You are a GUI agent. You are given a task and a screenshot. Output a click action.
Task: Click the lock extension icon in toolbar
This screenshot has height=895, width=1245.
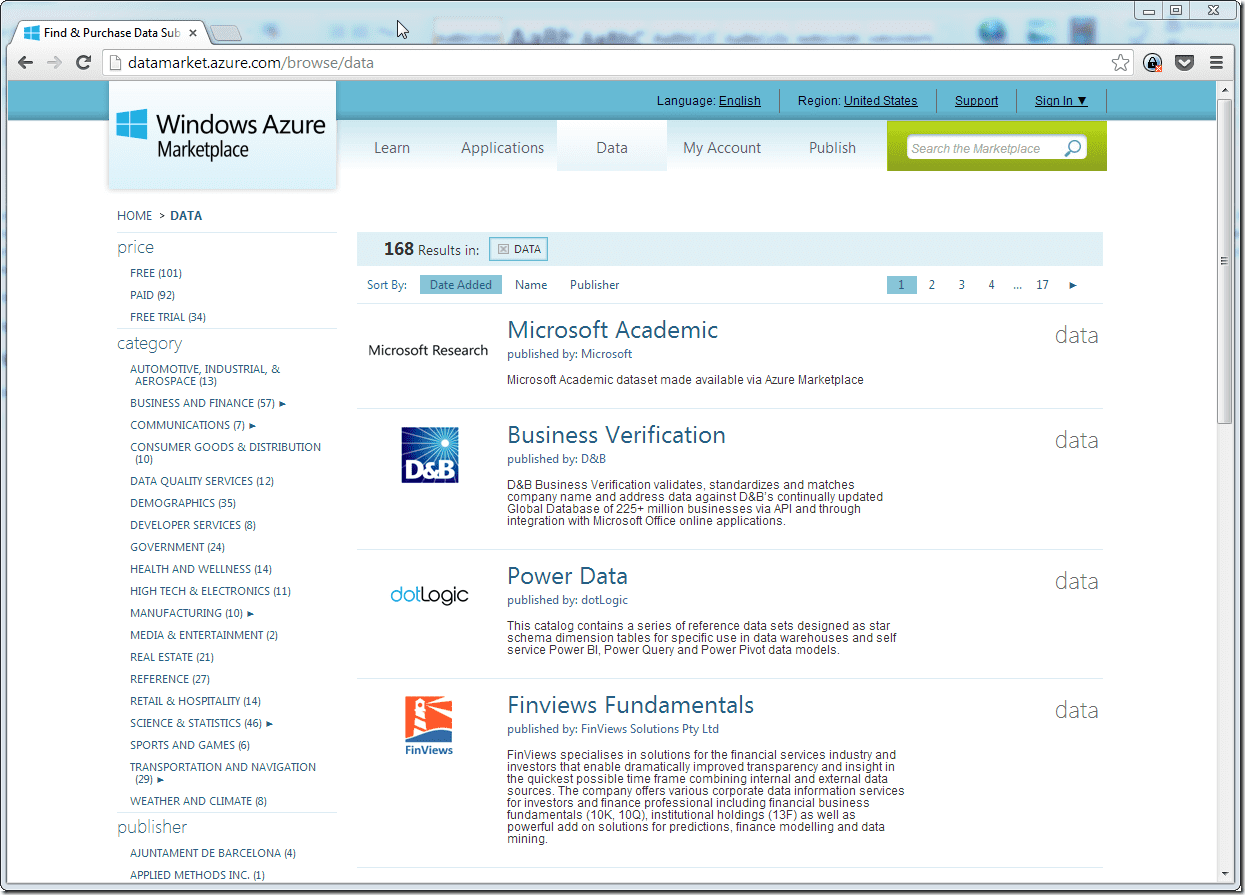point(1153,62)
